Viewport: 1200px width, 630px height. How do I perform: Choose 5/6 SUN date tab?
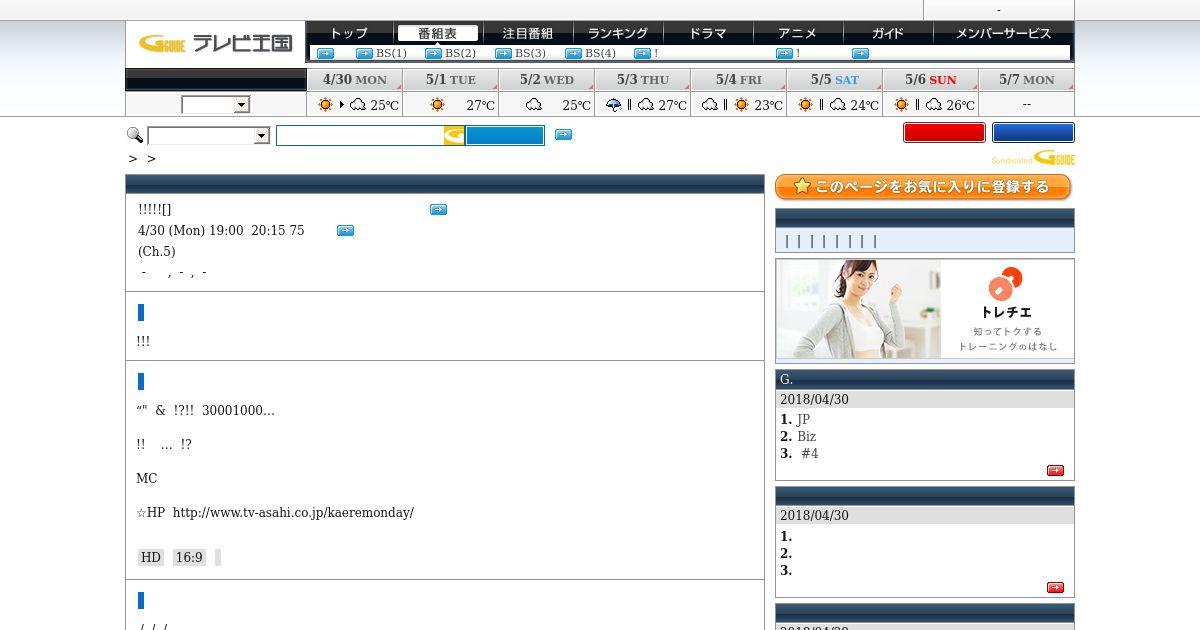930,80
